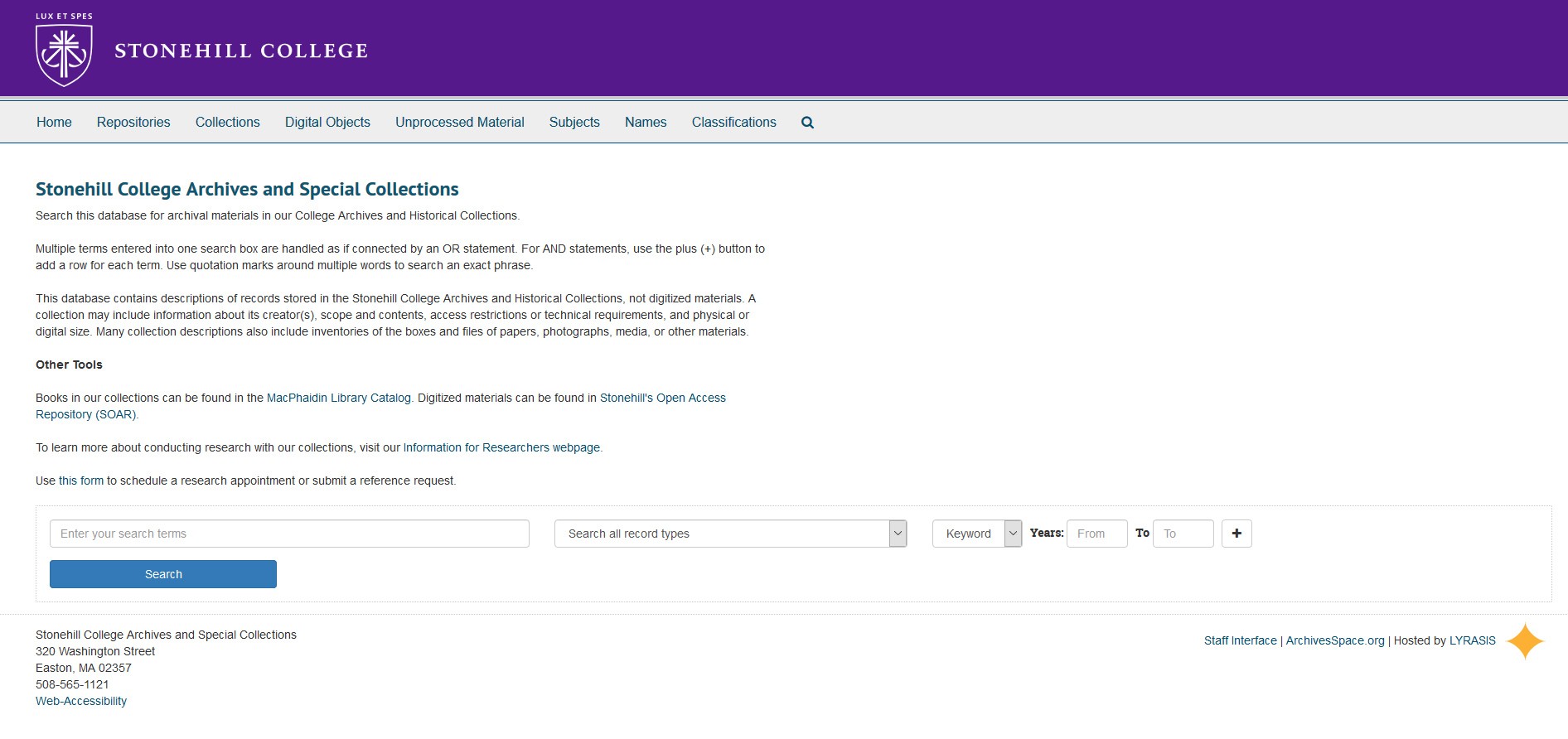Open the Web-Accessibility footer link
This screenshot has width=1568, height=739.
pos(81,701)
